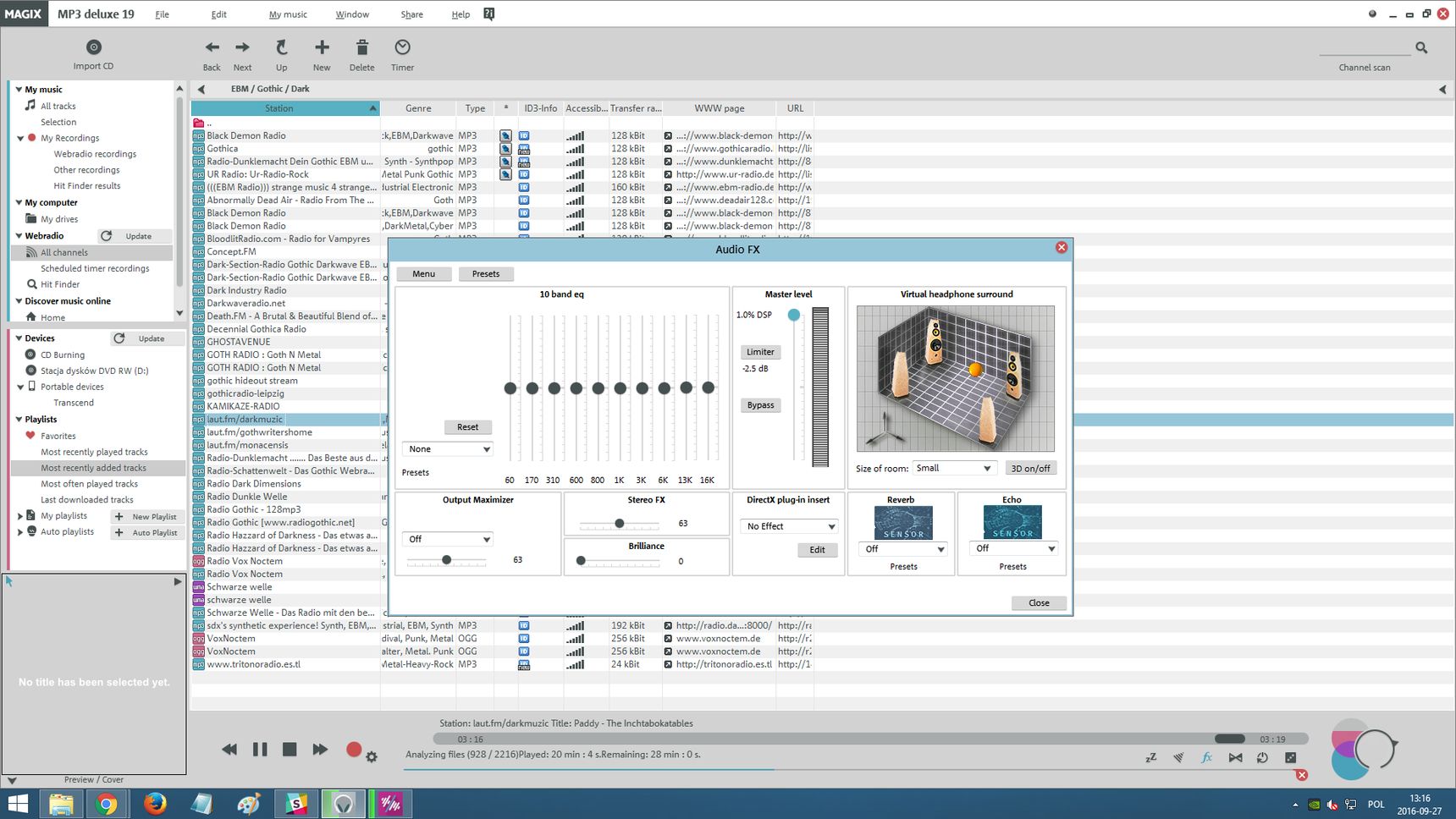Image resolution: width=1456 pixels, height=819 pixels.
Task: Open the My music menu
Action: tap(288, 14)
